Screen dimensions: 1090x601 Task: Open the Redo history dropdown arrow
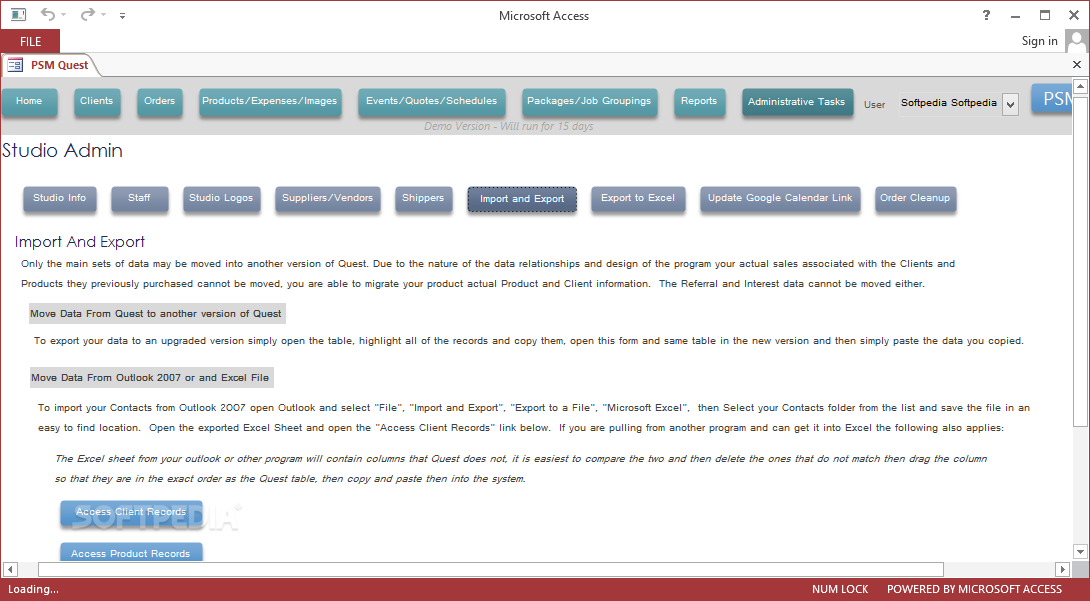click(x=104, y=15)
